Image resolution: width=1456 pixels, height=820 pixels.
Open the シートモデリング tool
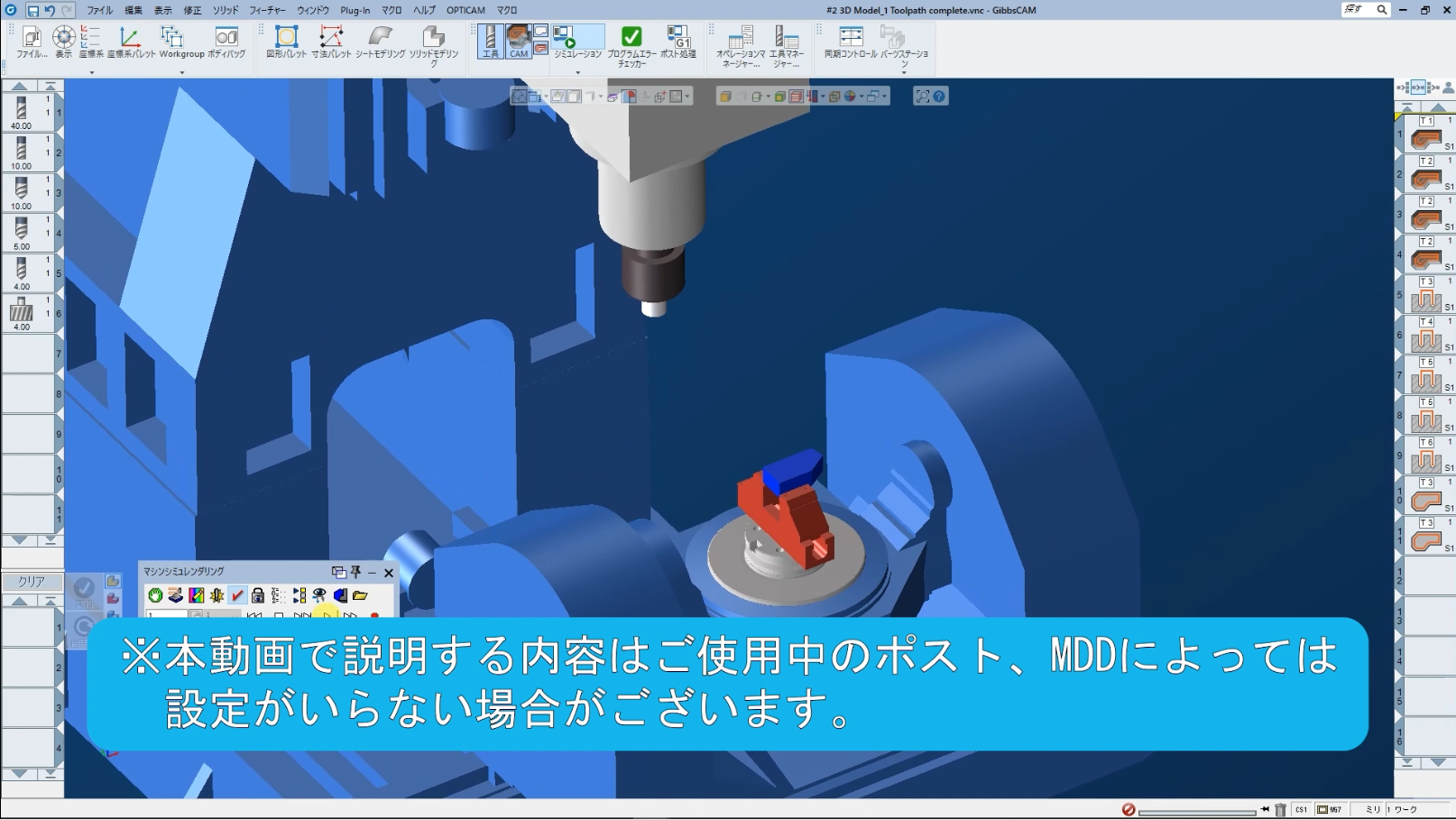[x=380, y=41]
